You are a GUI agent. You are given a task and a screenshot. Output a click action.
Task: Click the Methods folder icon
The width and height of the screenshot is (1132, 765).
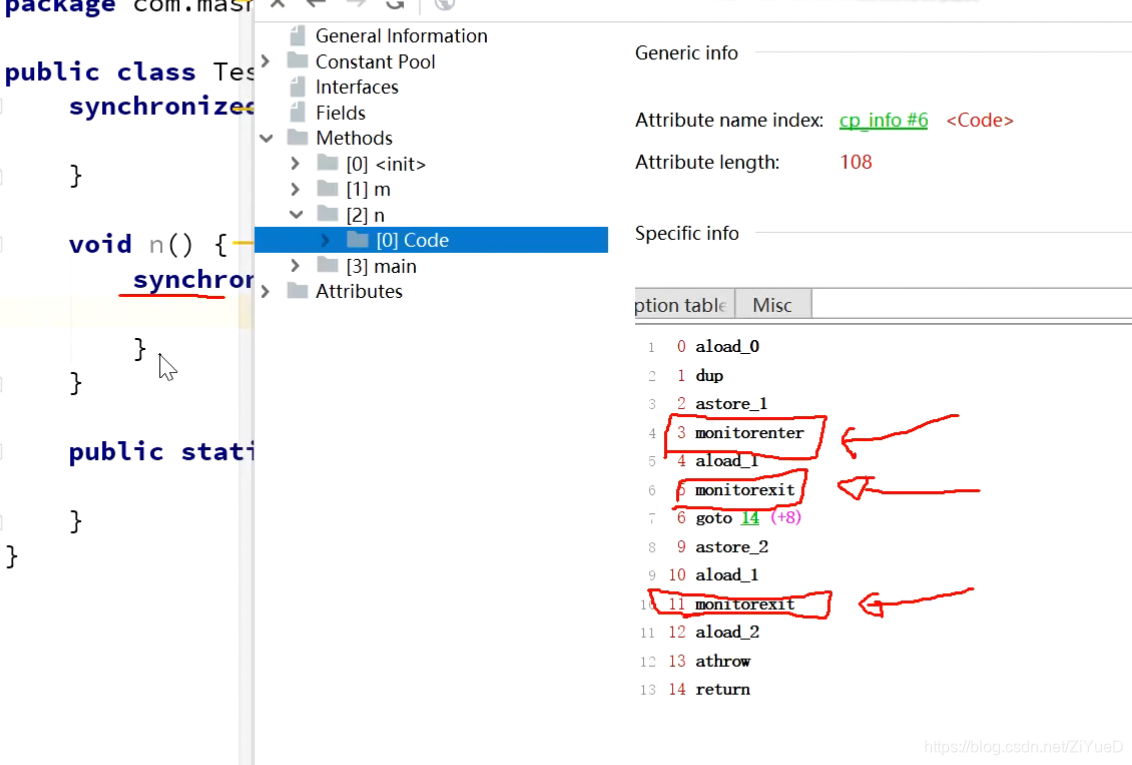point(297,137)
